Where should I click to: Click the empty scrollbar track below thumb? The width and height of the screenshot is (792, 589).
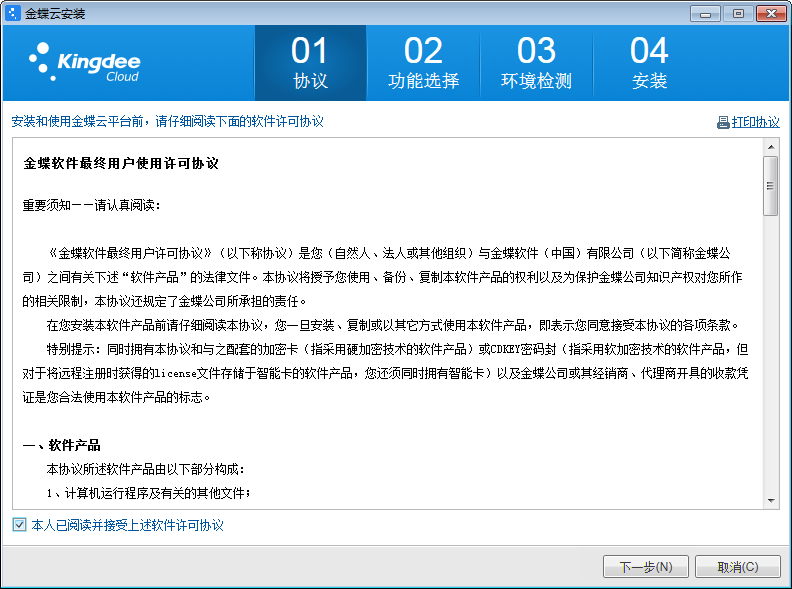pos(771,354)
